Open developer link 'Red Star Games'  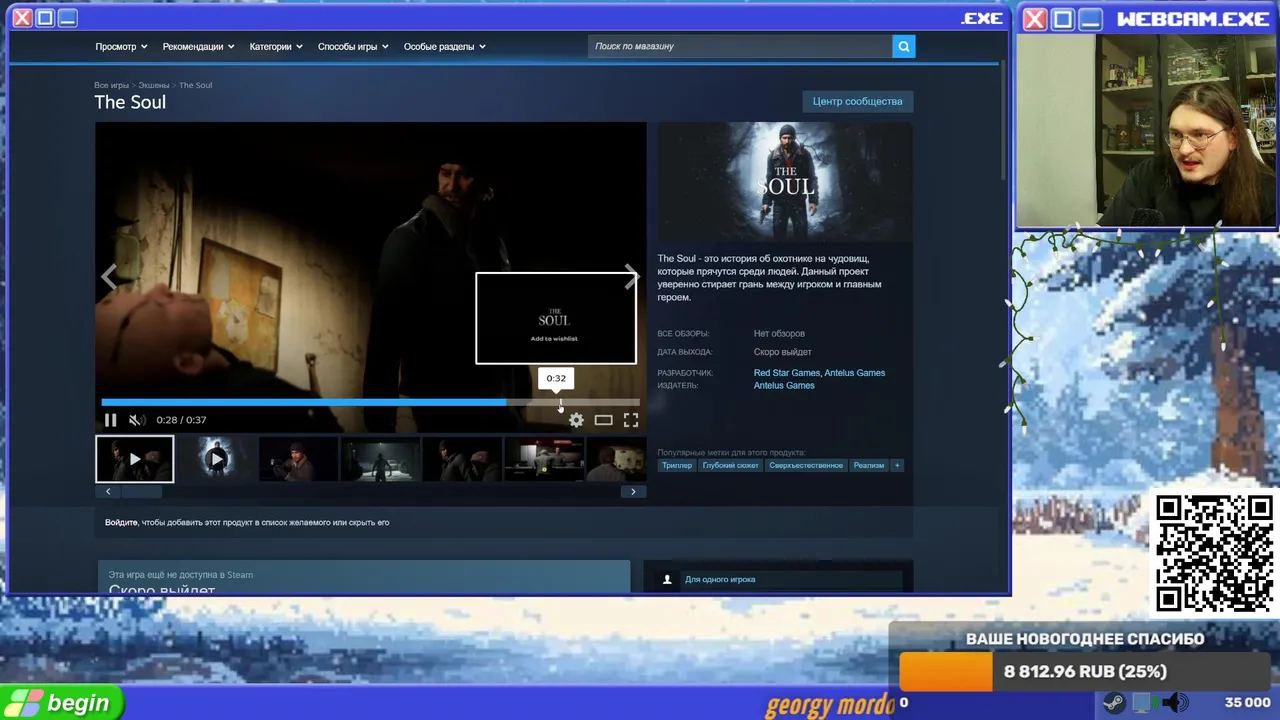[787, 373]
